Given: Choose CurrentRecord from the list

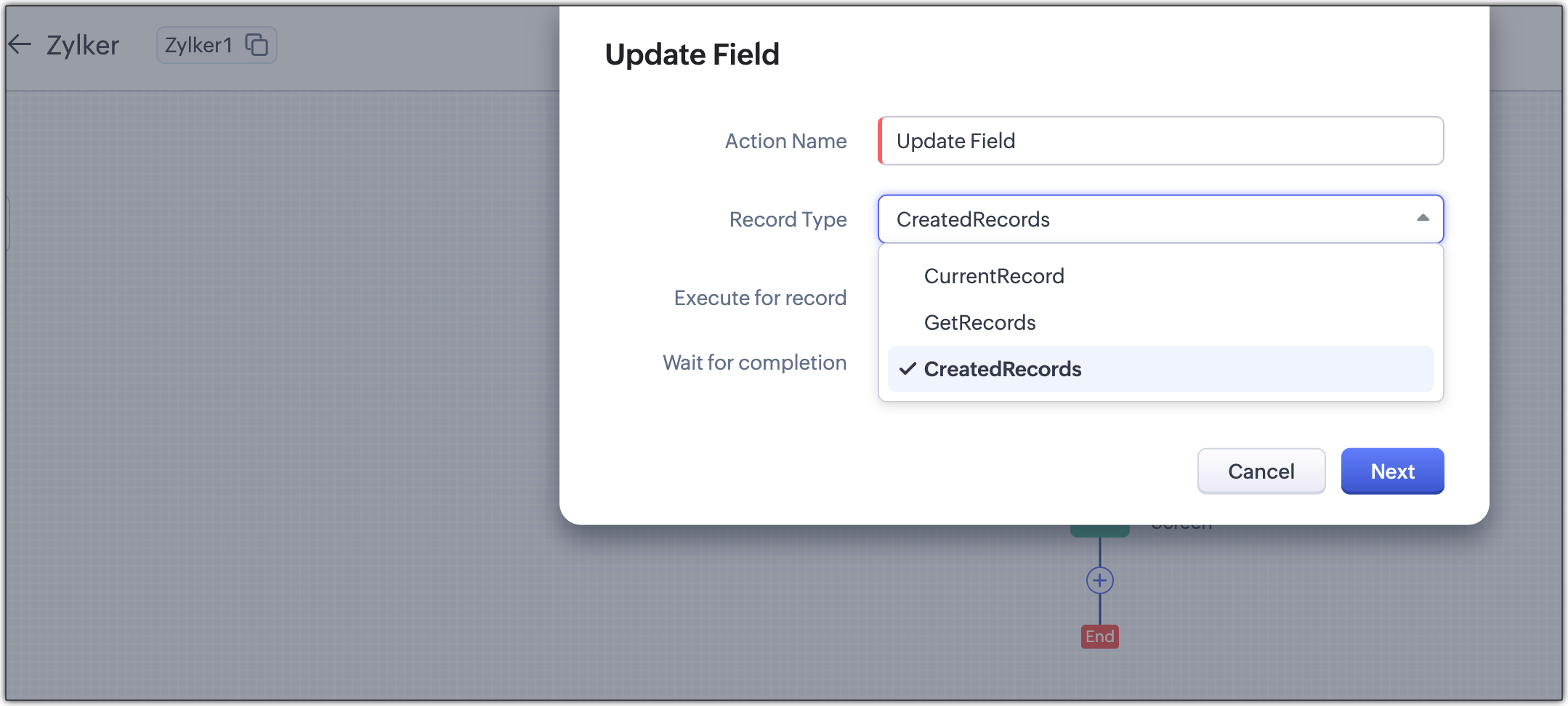Looking at the screenshot, I should click(x=993, y=276).
